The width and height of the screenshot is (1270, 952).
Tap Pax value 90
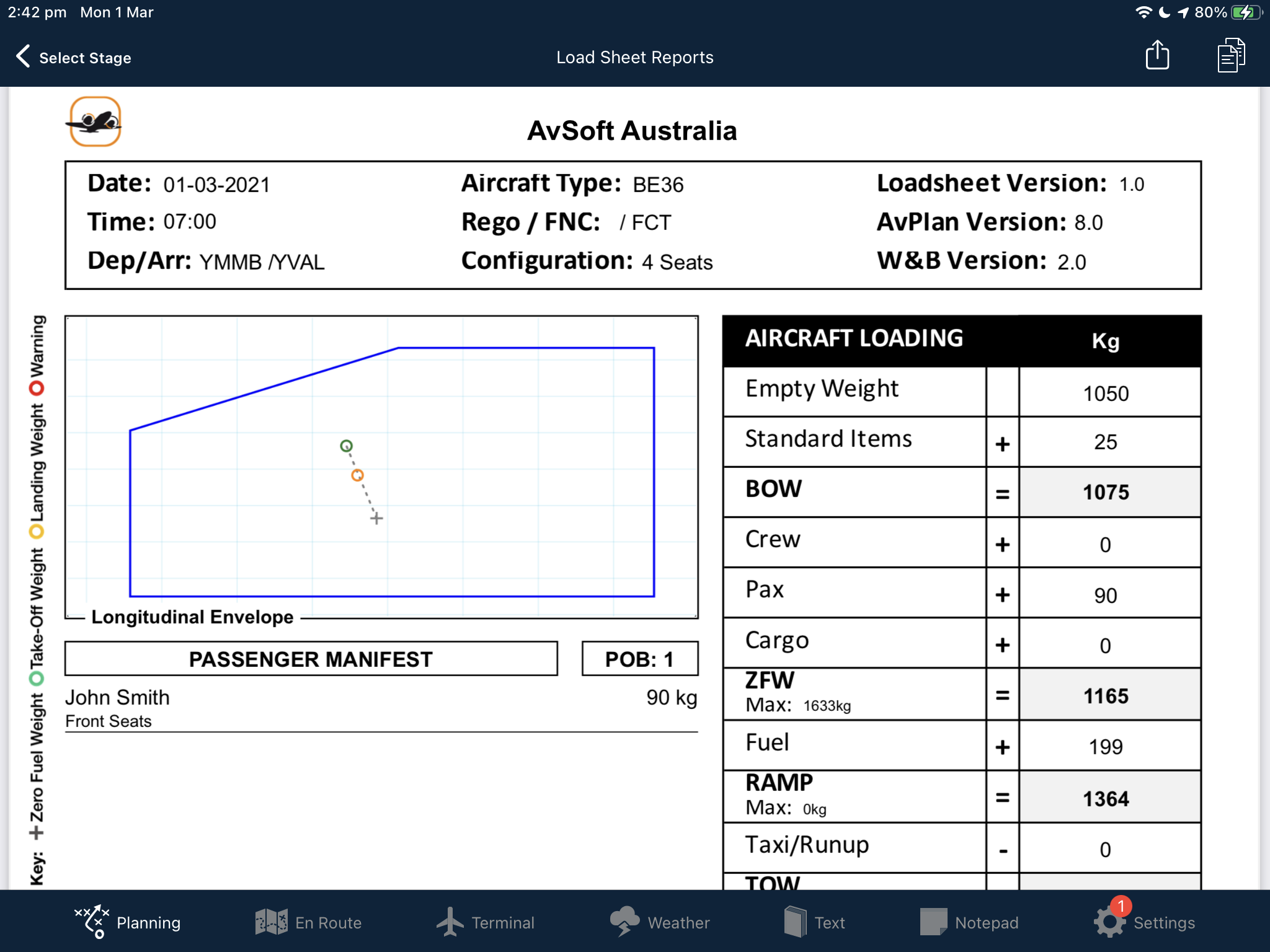pos(1106,596)
